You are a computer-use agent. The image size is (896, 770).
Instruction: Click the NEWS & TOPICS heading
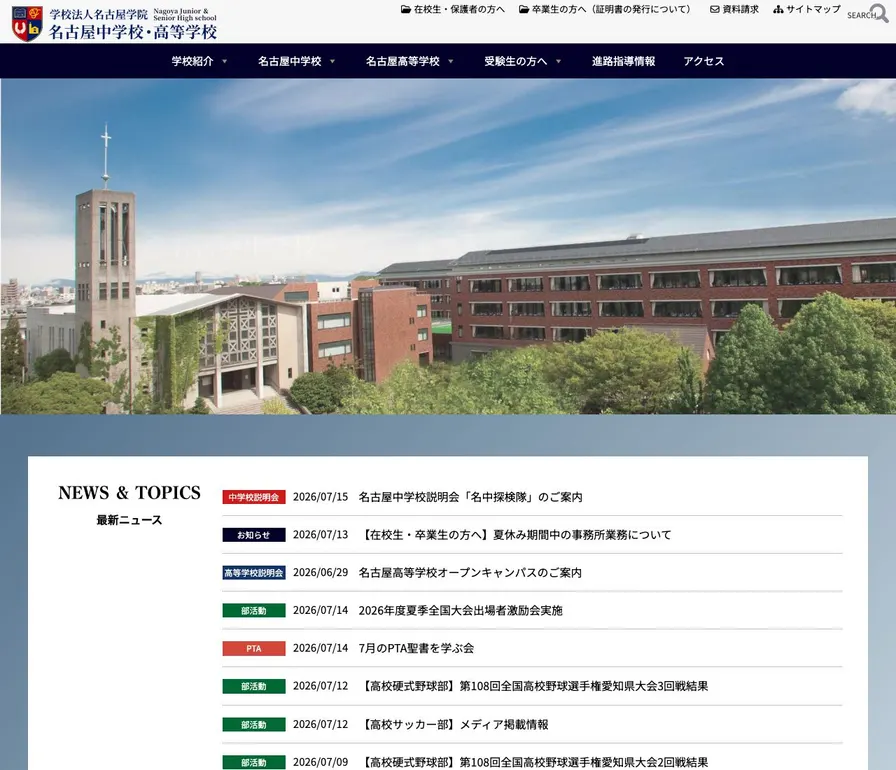coord(129,492)
